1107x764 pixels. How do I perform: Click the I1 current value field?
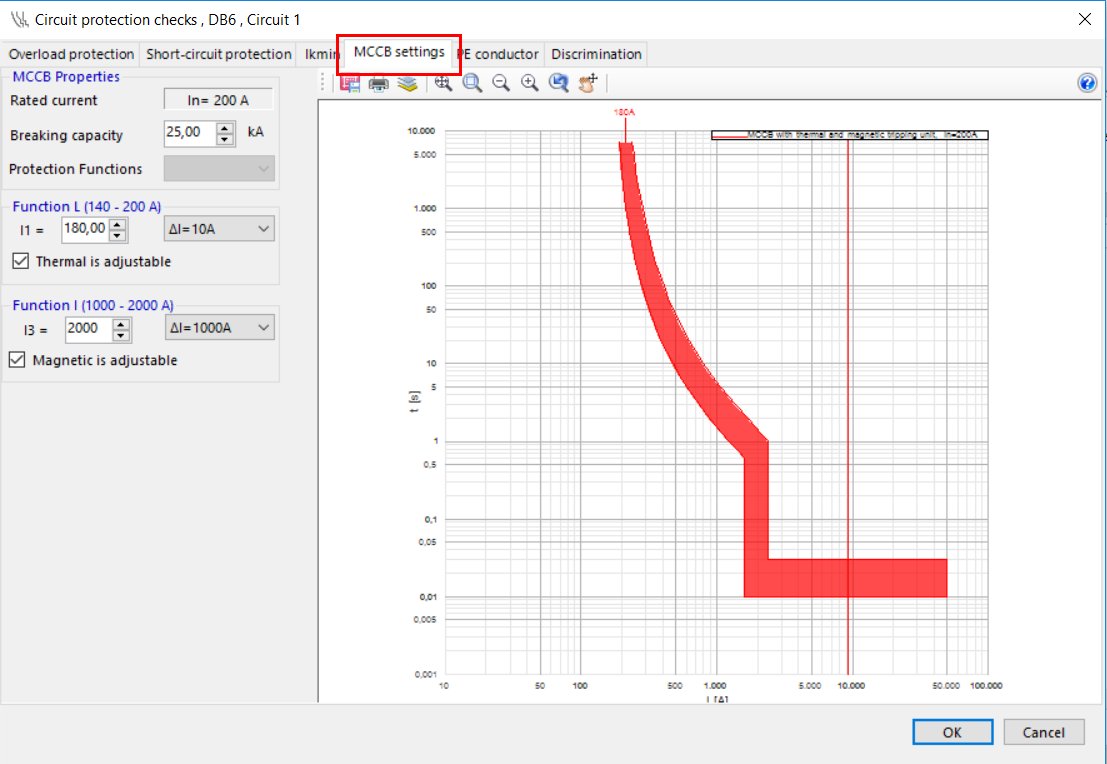(x=84, y=230)
